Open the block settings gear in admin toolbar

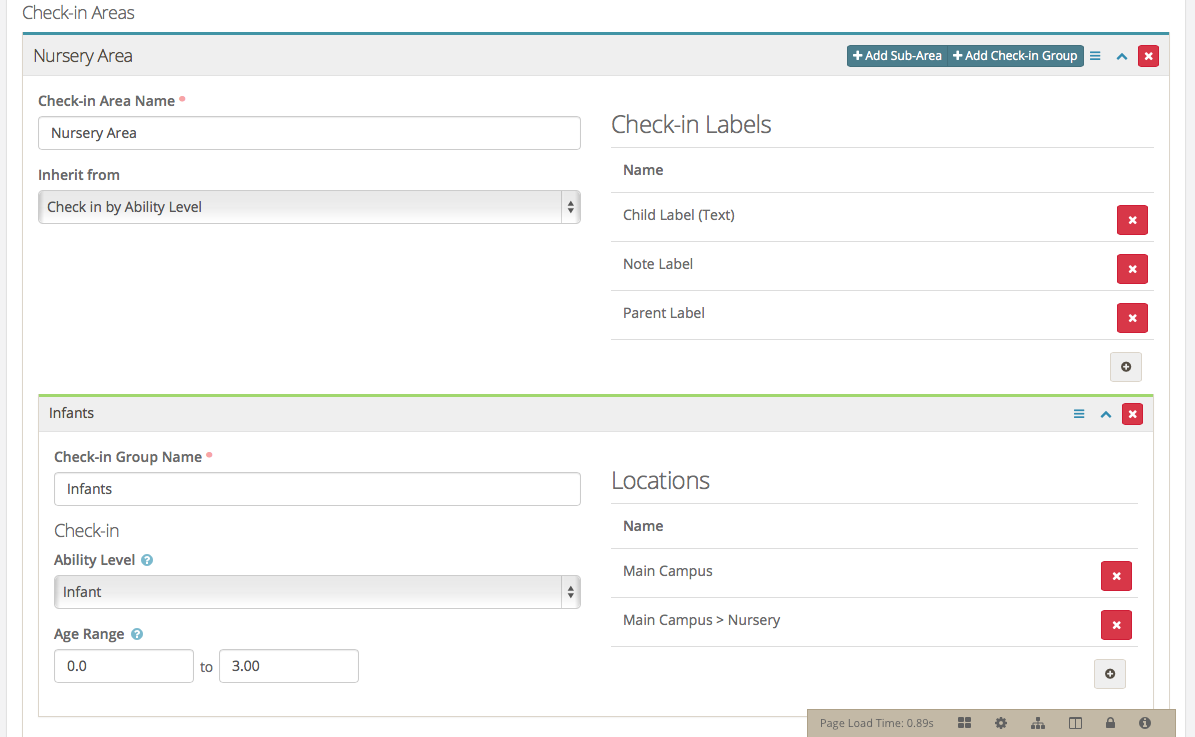pos(1001,722)
